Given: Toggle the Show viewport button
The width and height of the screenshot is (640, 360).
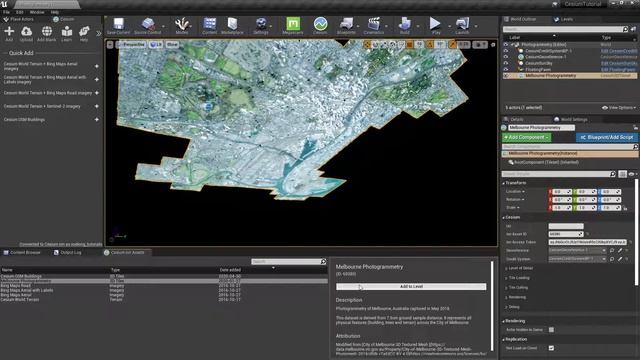Looking at the screenshot, I should click(172, 44).
